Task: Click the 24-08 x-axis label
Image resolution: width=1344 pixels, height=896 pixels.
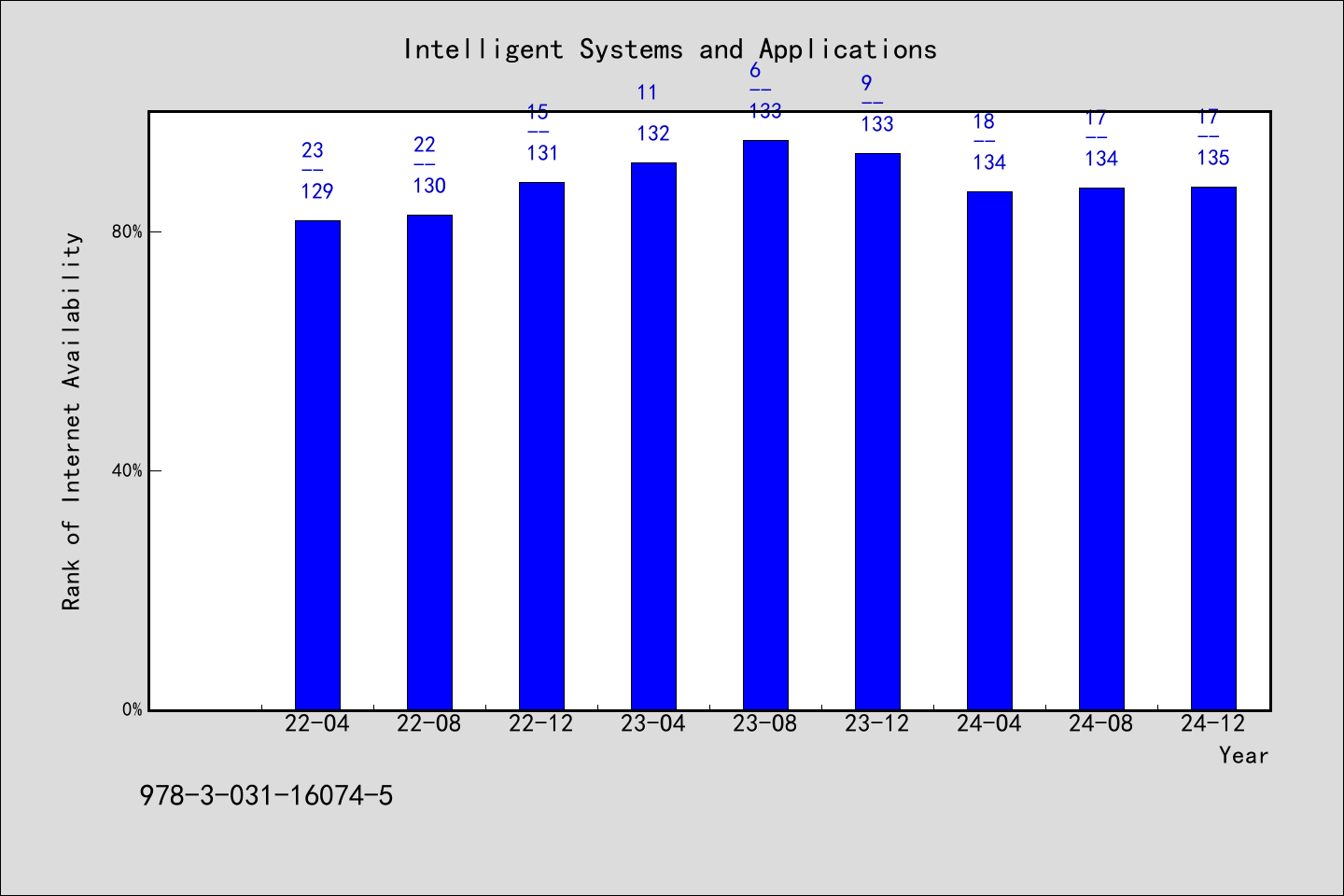Action: pyautogui.click(x=1101, y=723)
